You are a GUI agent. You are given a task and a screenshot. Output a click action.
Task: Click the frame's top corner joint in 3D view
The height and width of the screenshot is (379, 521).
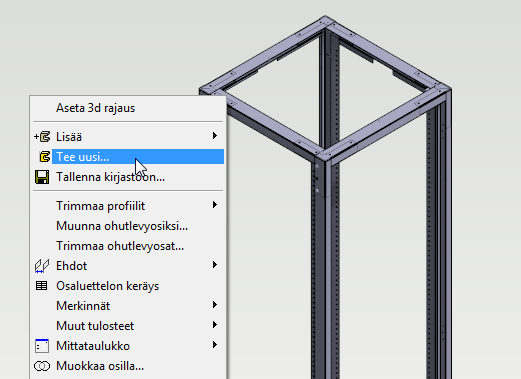(x=325, y=21)
